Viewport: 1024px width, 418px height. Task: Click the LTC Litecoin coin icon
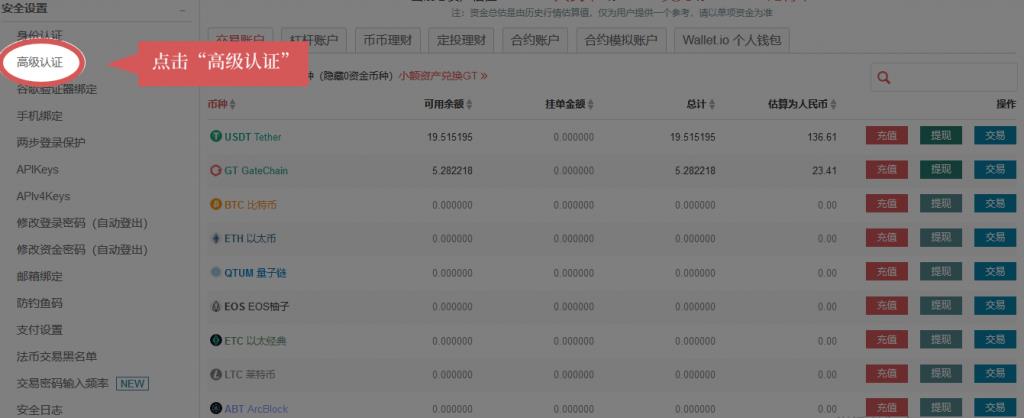(x=215, y=375)
